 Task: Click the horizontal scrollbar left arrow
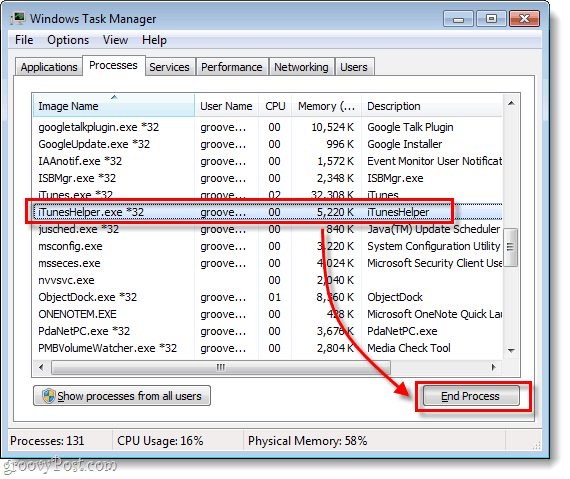point(41,367)
